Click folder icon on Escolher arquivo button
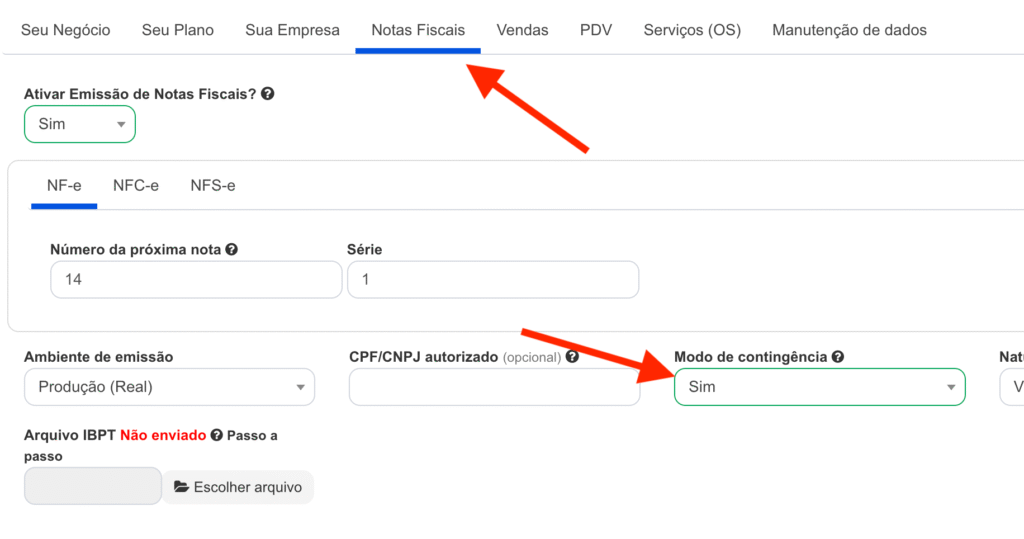This screenshot has width=1024, height=539. [x=181, y=487]
